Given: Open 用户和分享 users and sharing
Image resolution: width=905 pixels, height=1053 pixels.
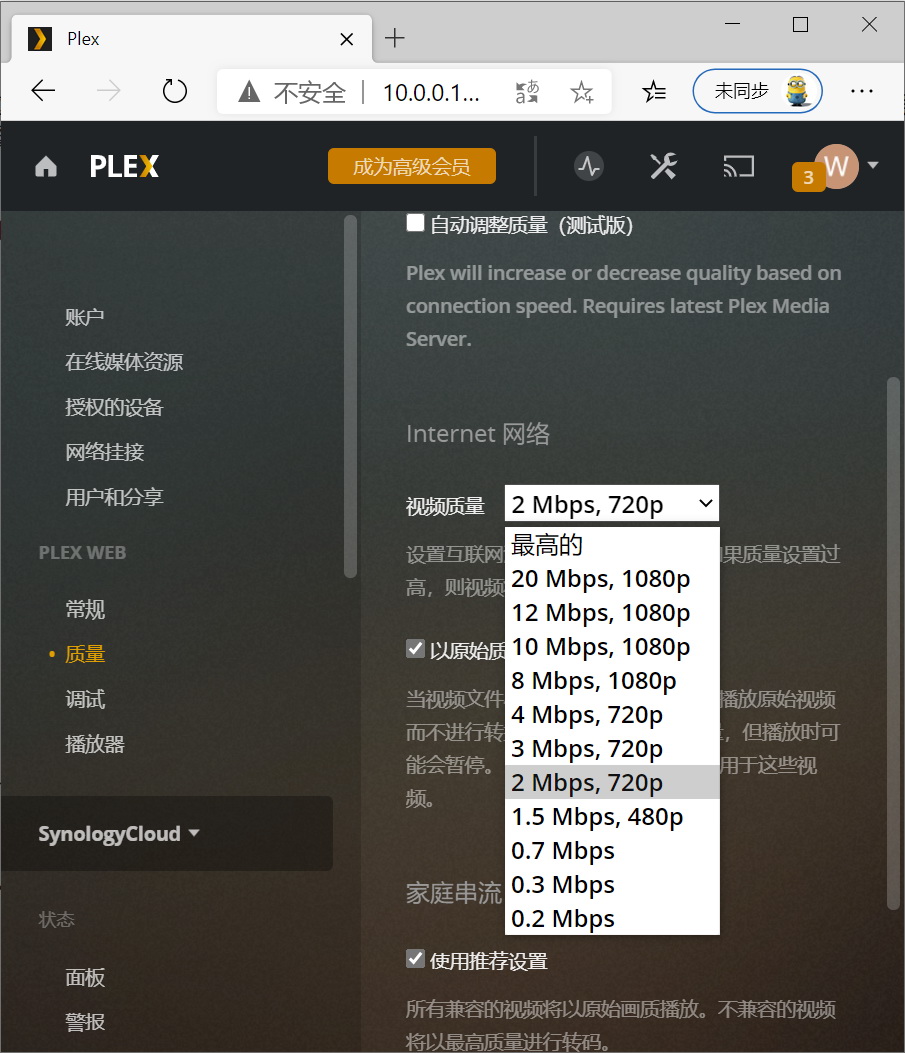Looking at the screenshot, I should pos(114,497).
